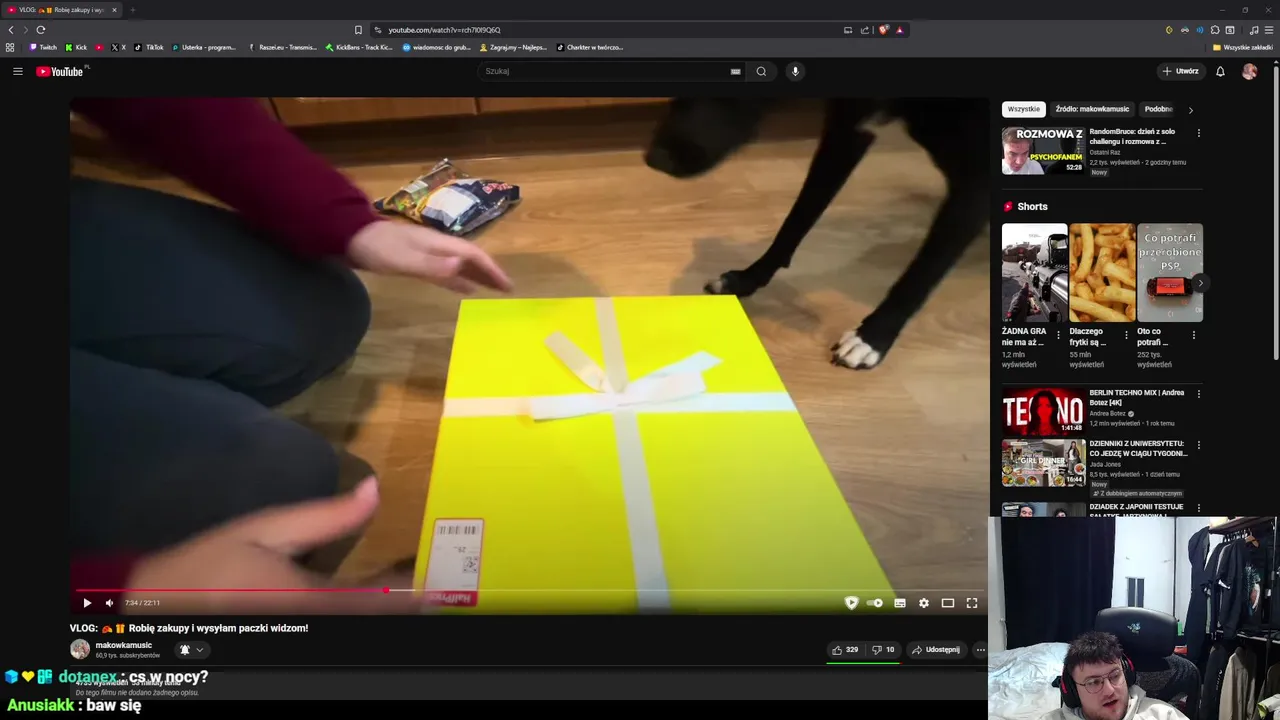Open the Brave Shields lion icon
The width and height of the screenshot is (1280, 720).
[x=884, y=30]
